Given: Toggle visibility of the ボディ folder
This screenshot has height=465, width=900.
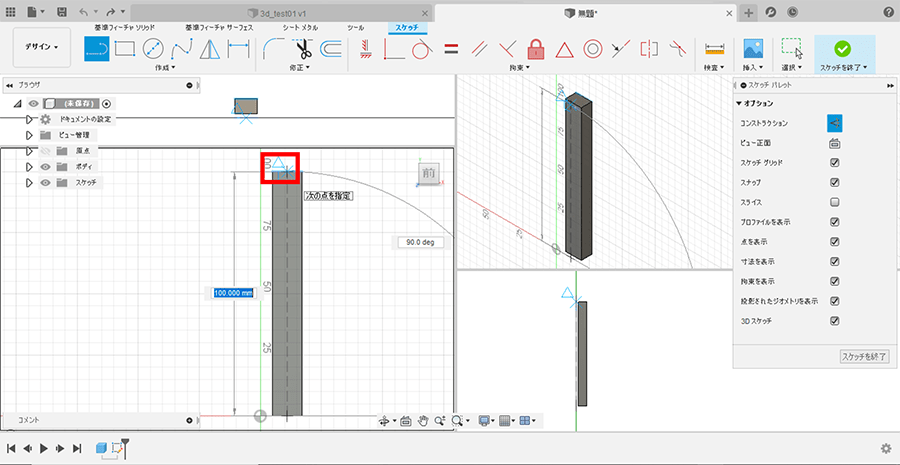Looking at the screenshot, I should [x=45, y=166].
